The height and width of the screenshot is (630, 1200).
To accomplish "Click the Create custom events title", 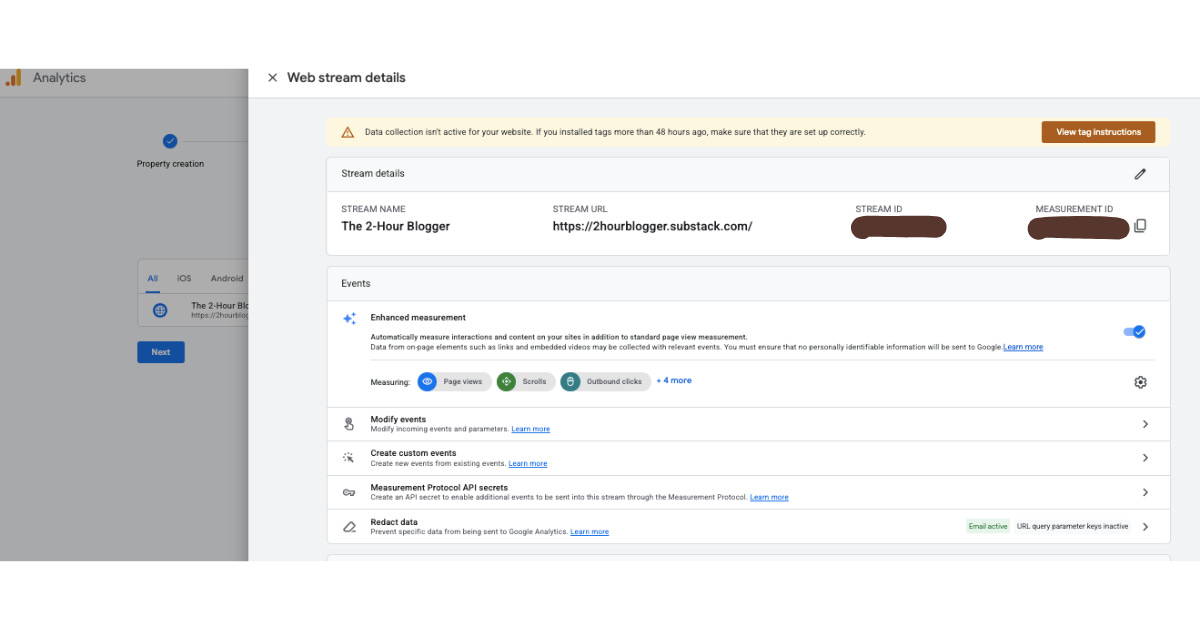I will (413, 453).
